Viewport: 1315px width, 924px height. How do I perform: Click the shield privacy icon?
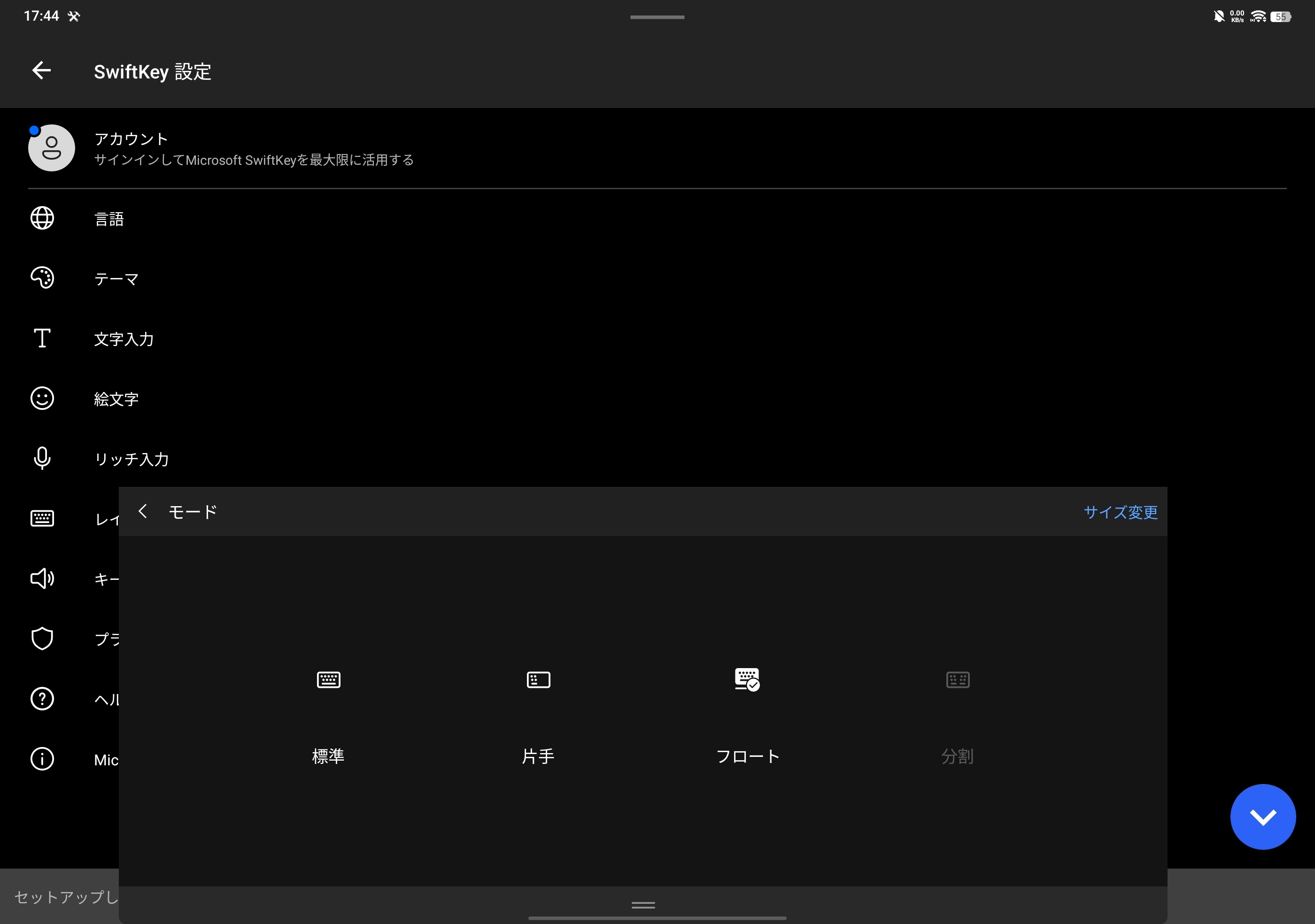pyautogui.click(x=42, y=639)
